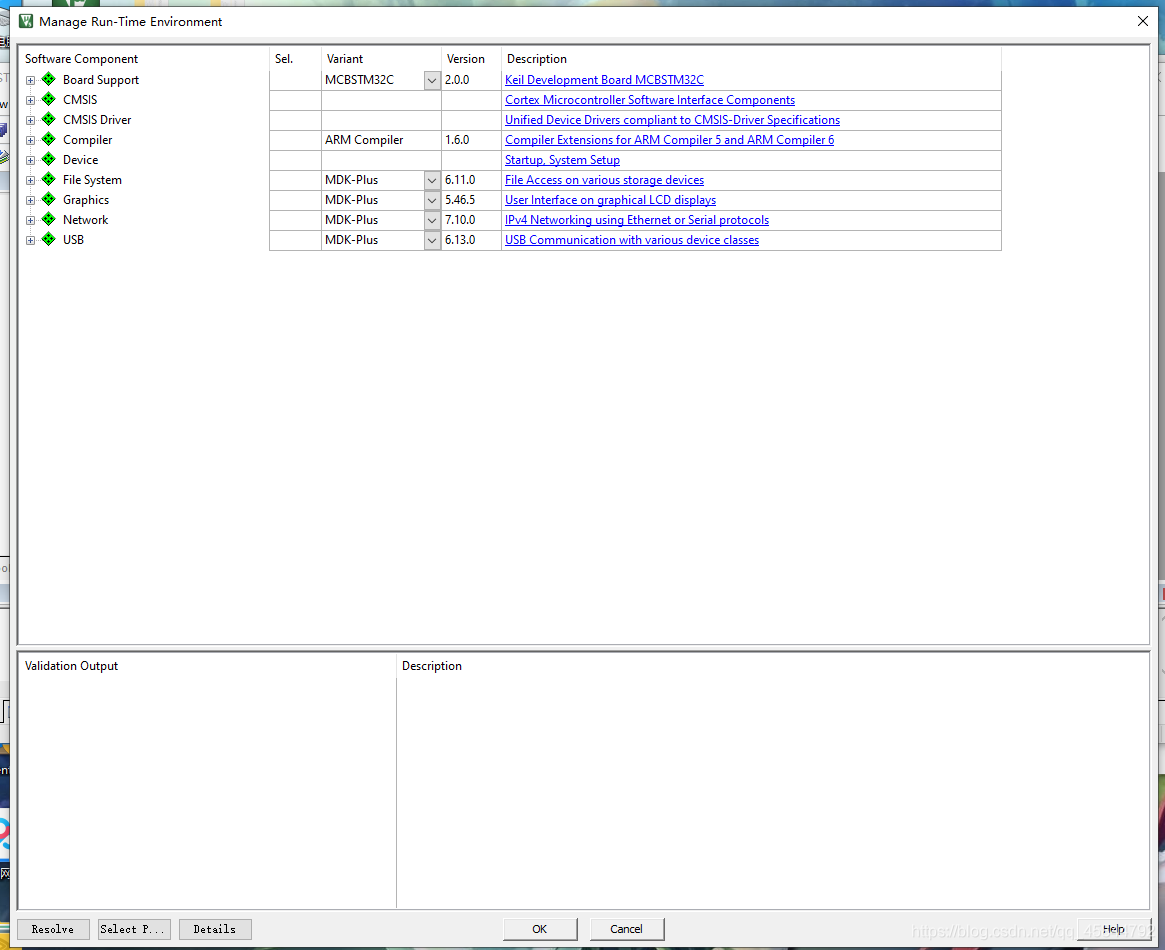Expand the Graphics tree node
1165x950 pixels.
[30, 201]
